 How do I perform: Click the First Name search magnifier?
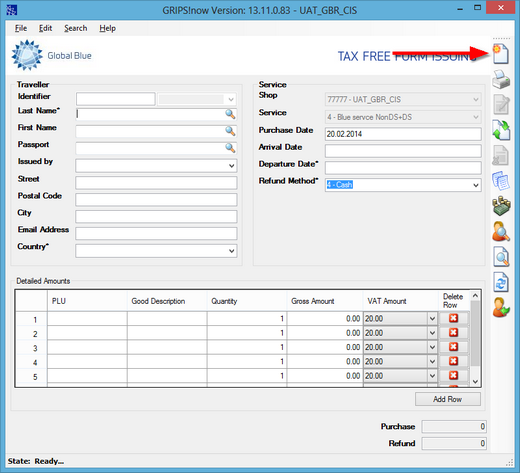(x=230, y=131)
